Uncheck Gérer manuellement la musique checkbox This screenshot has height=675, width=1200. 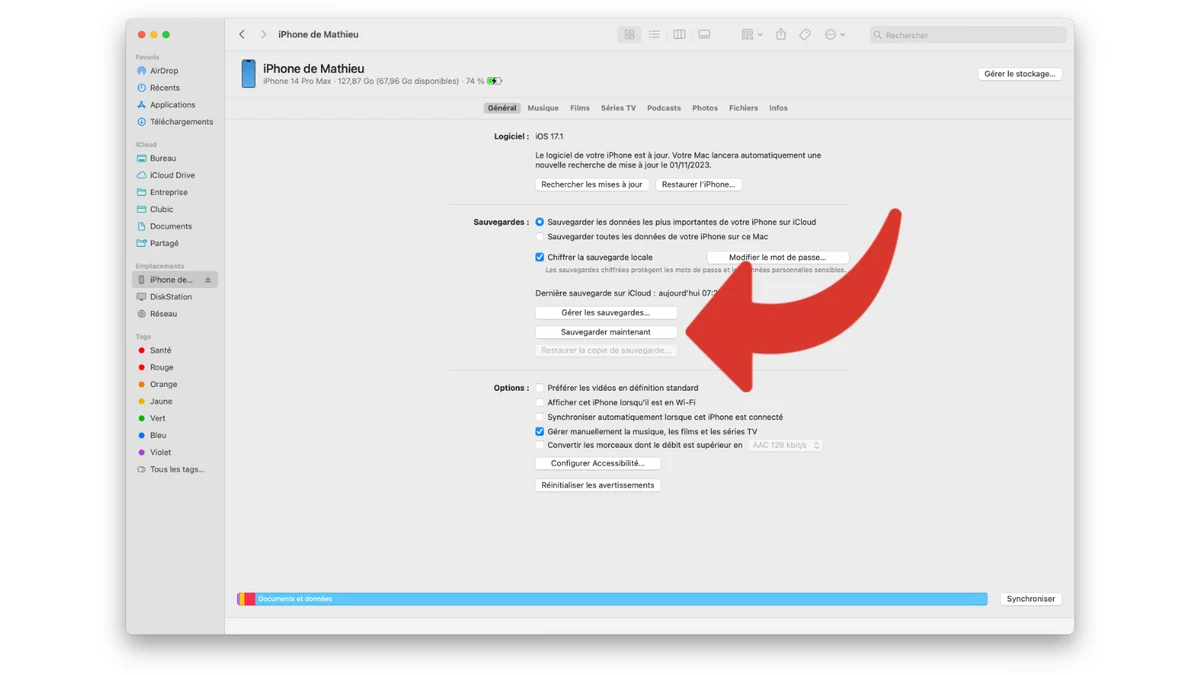(540, 432)
